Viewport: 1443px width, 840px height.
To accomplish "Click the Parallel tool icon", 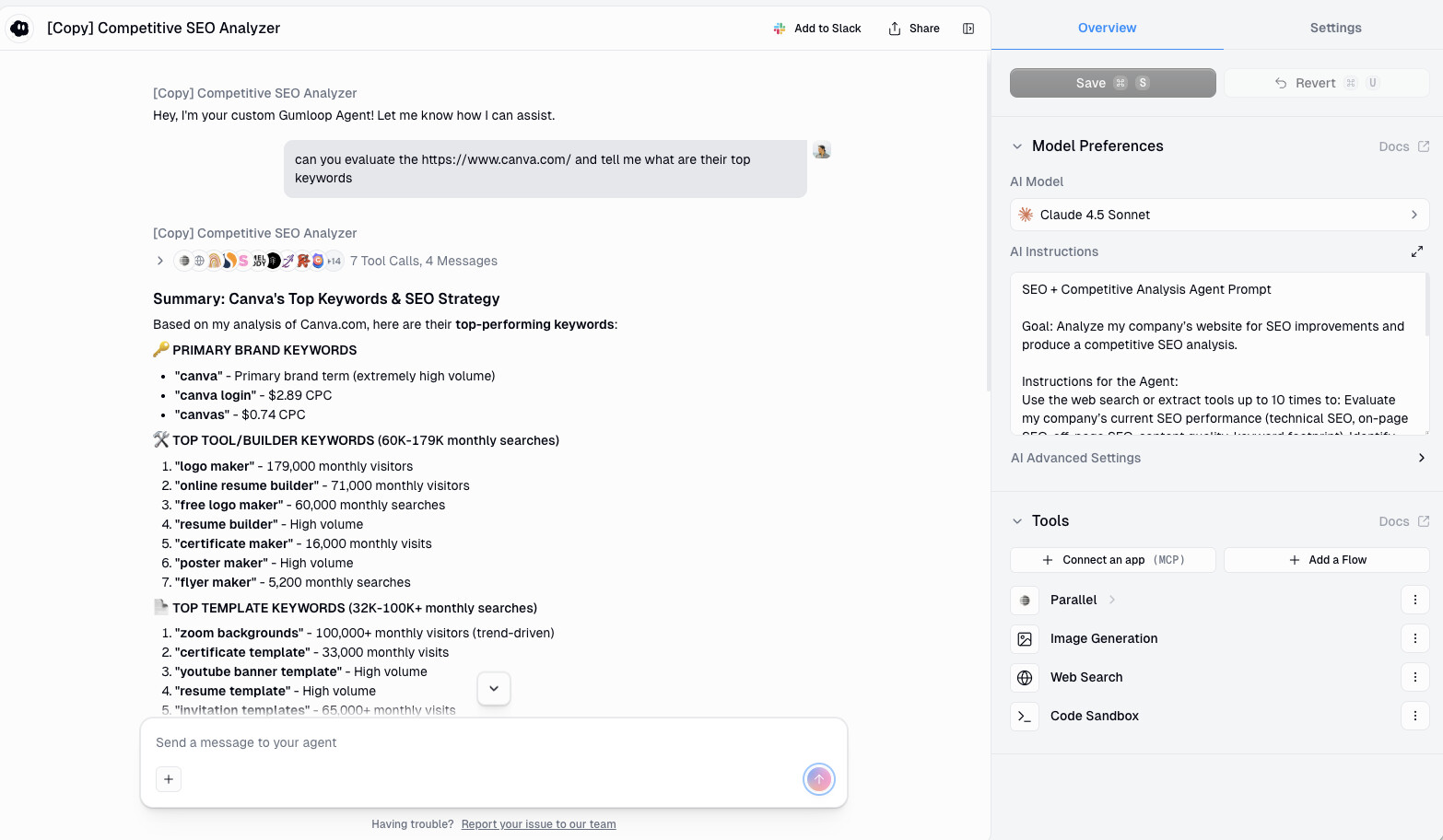I will [1025, 600].
